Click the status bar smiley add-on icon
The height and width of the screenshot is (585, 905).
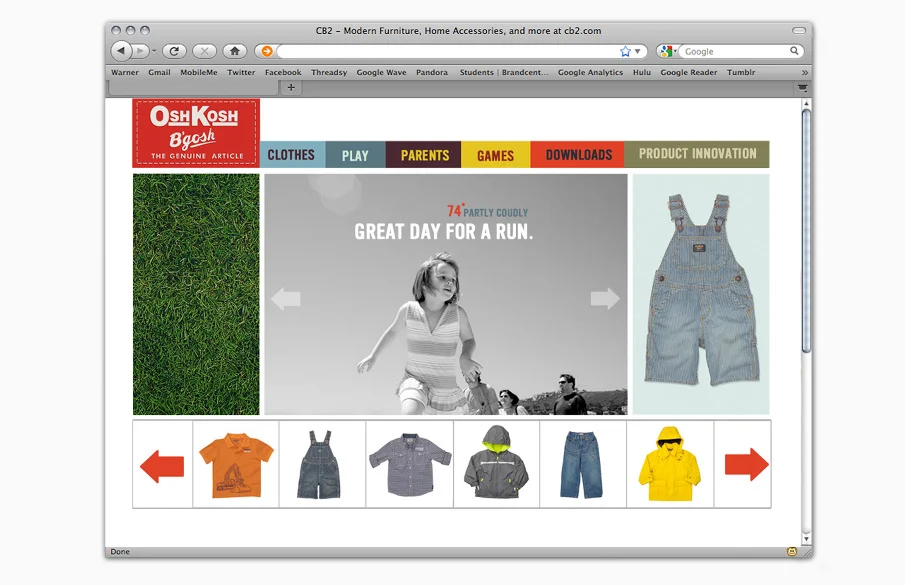coord(792,552)
